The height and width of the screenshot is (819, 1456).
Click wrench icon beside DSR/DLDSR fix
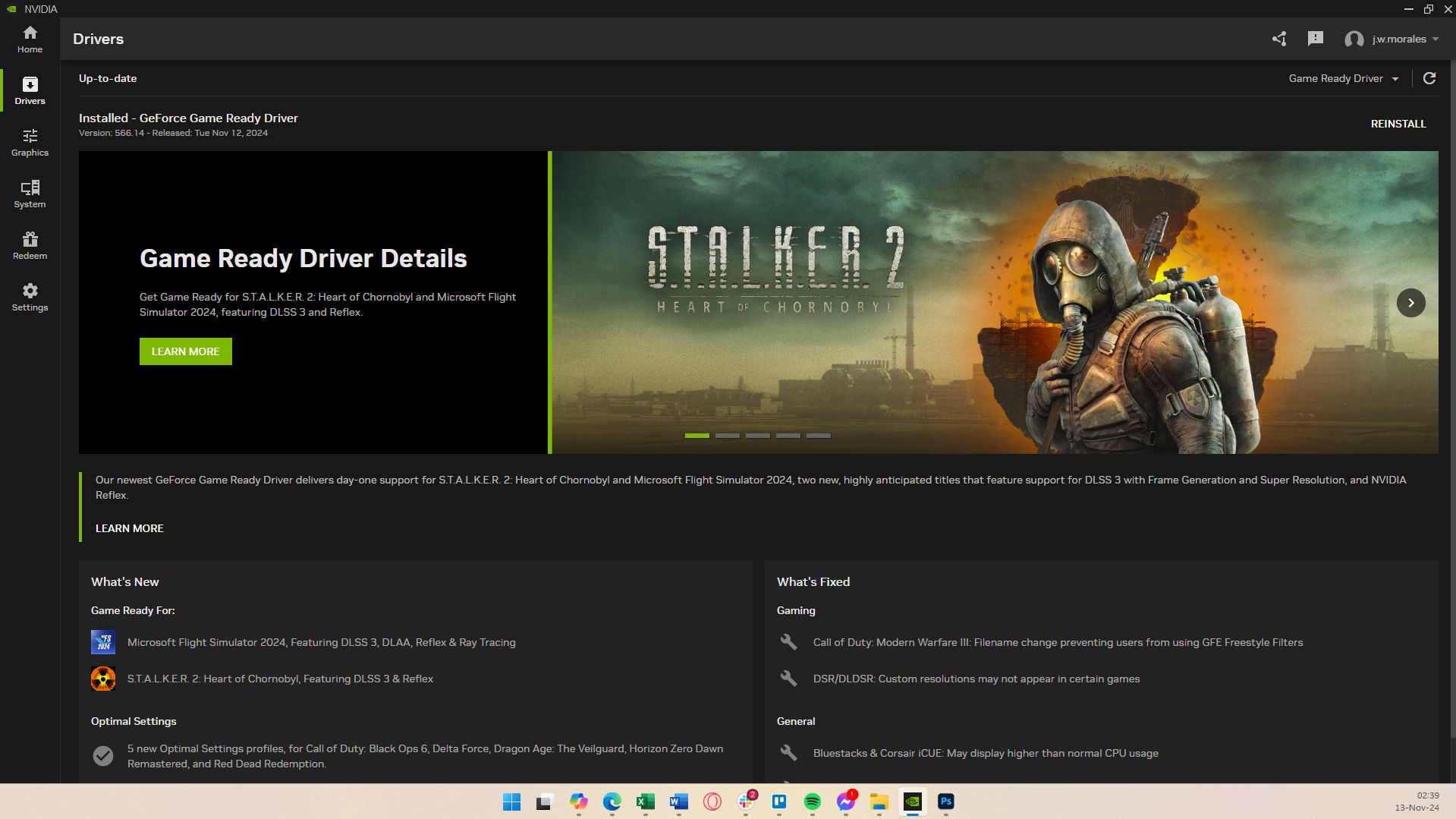tap(789, 679)
